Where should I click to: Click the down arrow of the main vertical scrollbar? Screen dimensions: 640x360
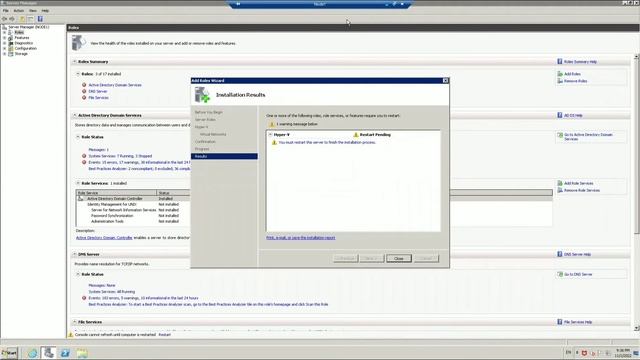click(x=636, y=328)
